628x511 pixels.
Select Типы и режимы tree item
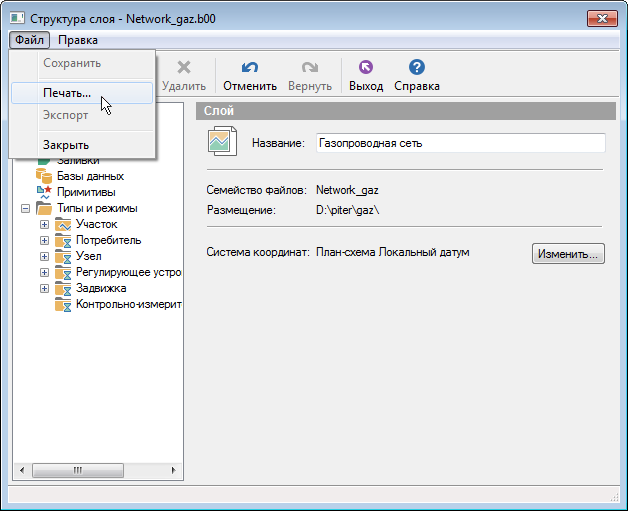tap(97, 208)
